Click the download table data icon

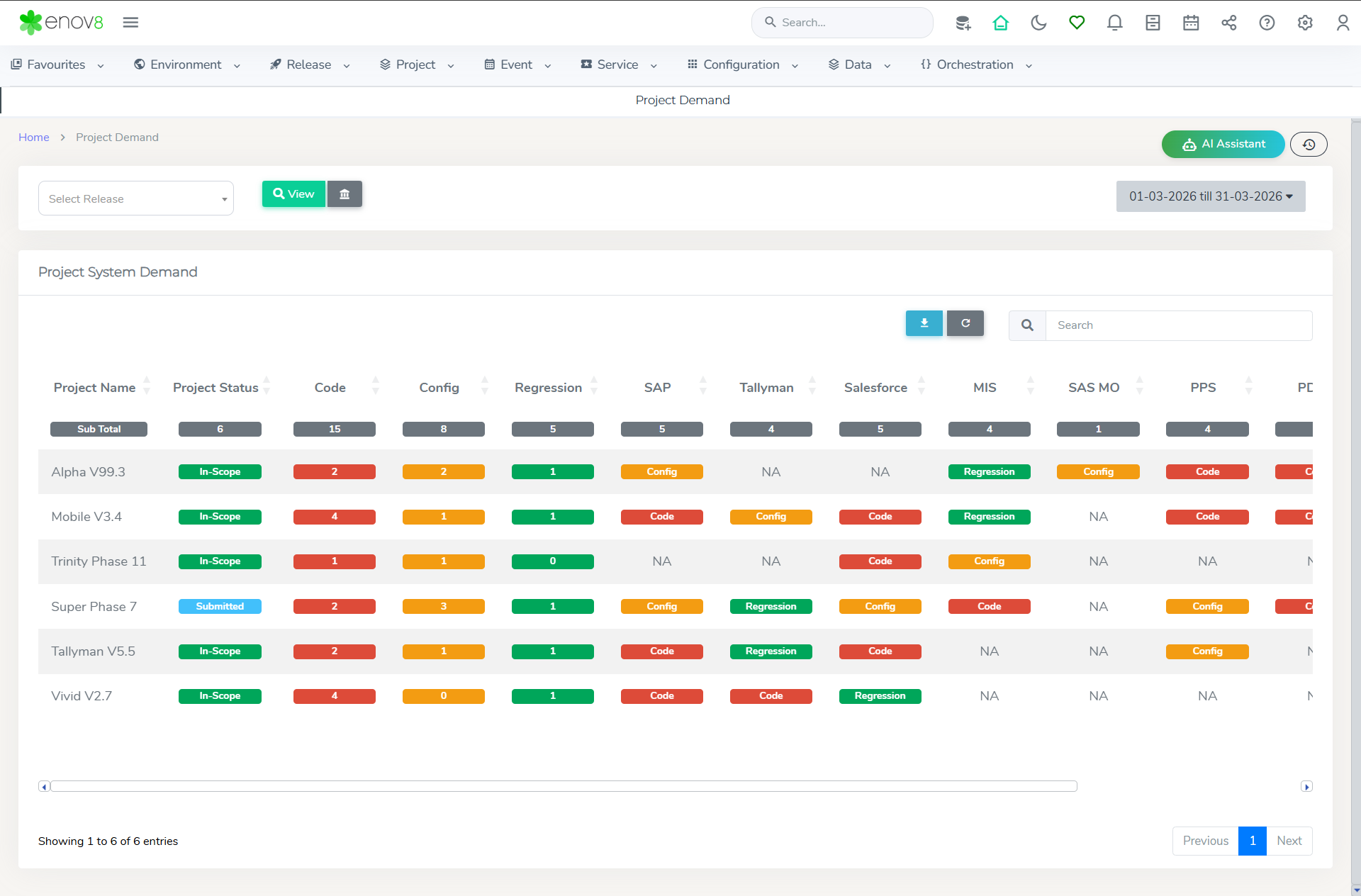(924, 323)
